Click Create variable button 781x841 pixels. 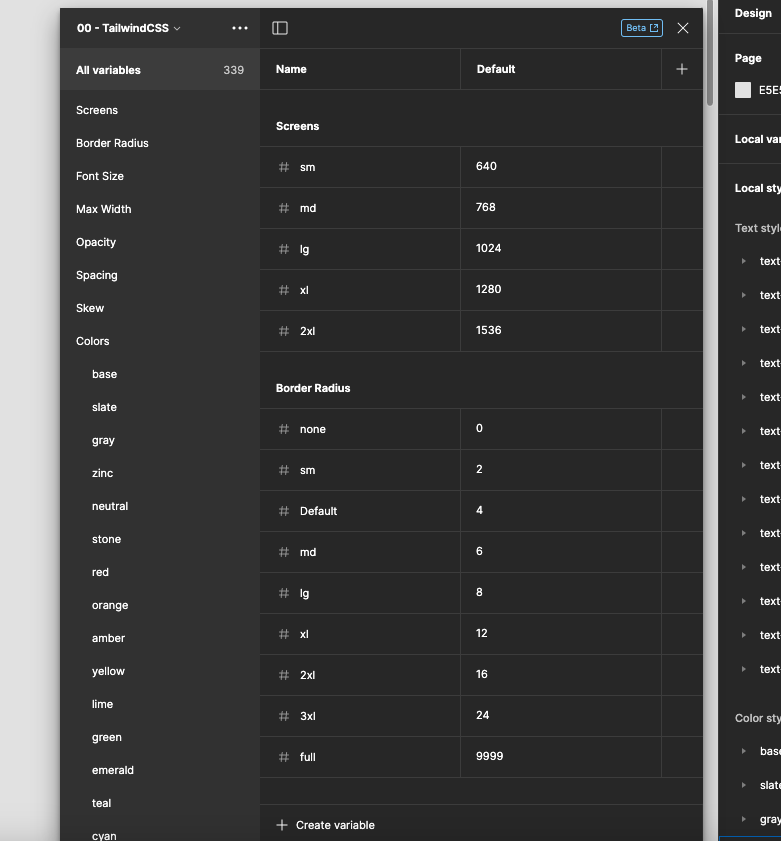326,825
